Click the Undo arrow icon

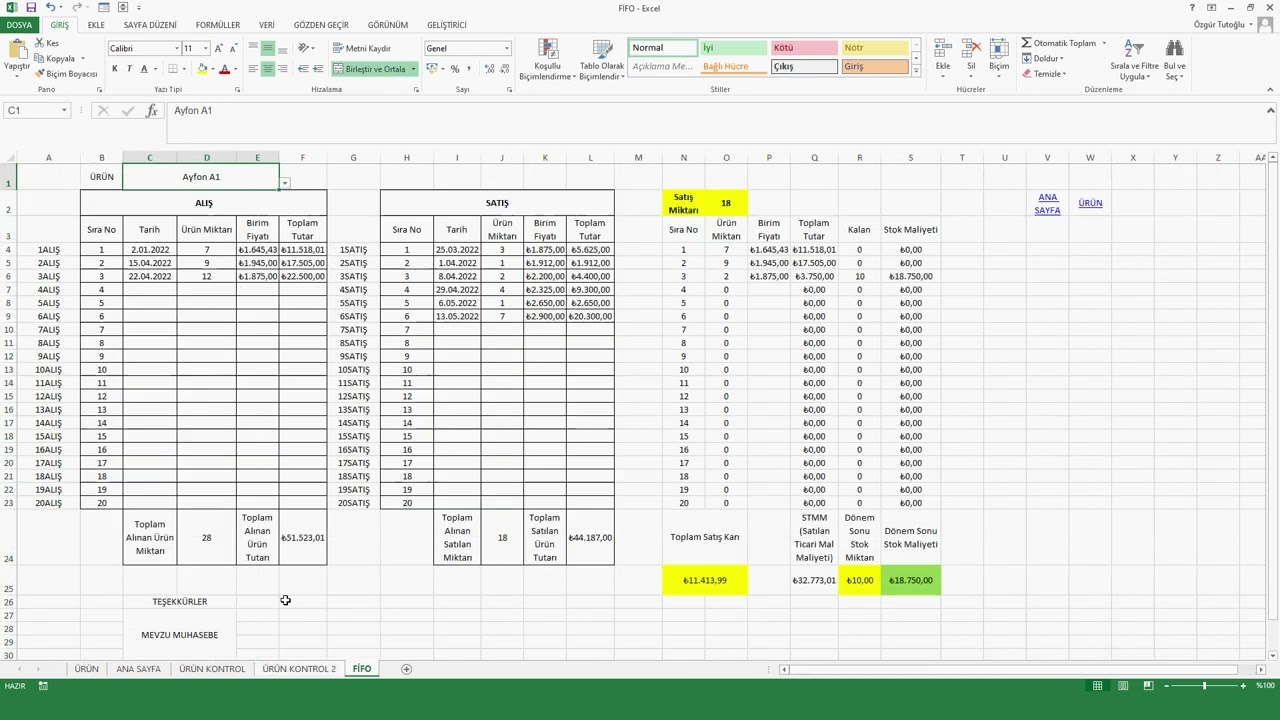[50, 7]
